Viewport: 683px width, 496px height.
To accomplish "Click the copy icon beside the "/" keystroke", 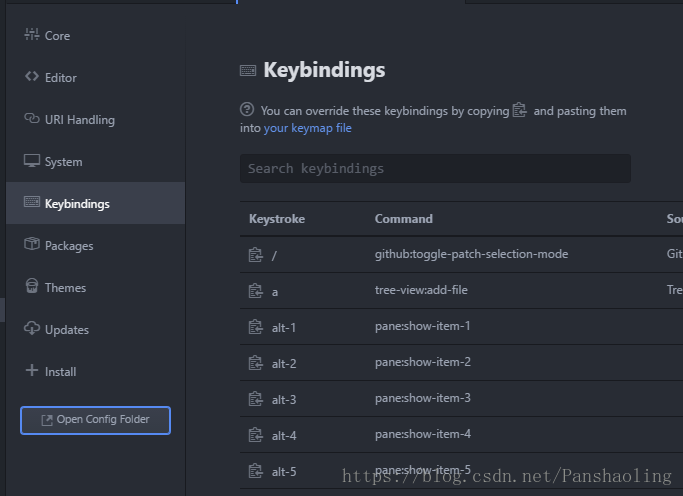I will (255, 254).
